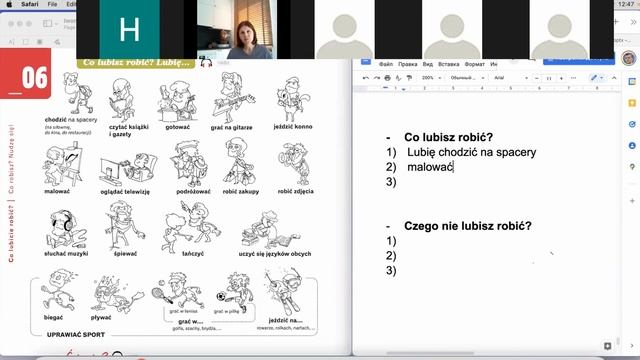The image size is (640, 360).
Task: Go to Docs home via the blue document icon
Action: pyautogui.click(x=366, y=62)
